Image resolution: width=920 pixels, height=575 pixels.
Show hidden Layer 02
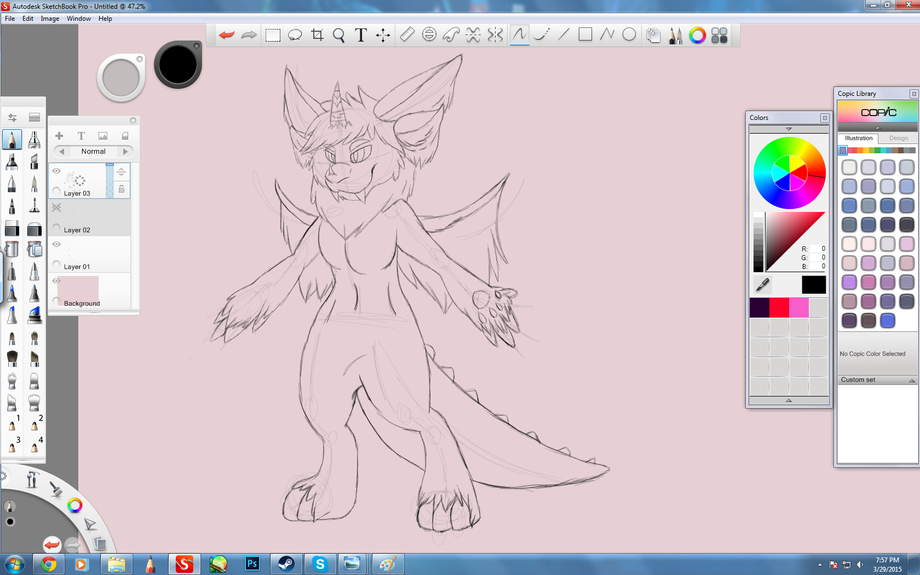[x=56, y=207]
